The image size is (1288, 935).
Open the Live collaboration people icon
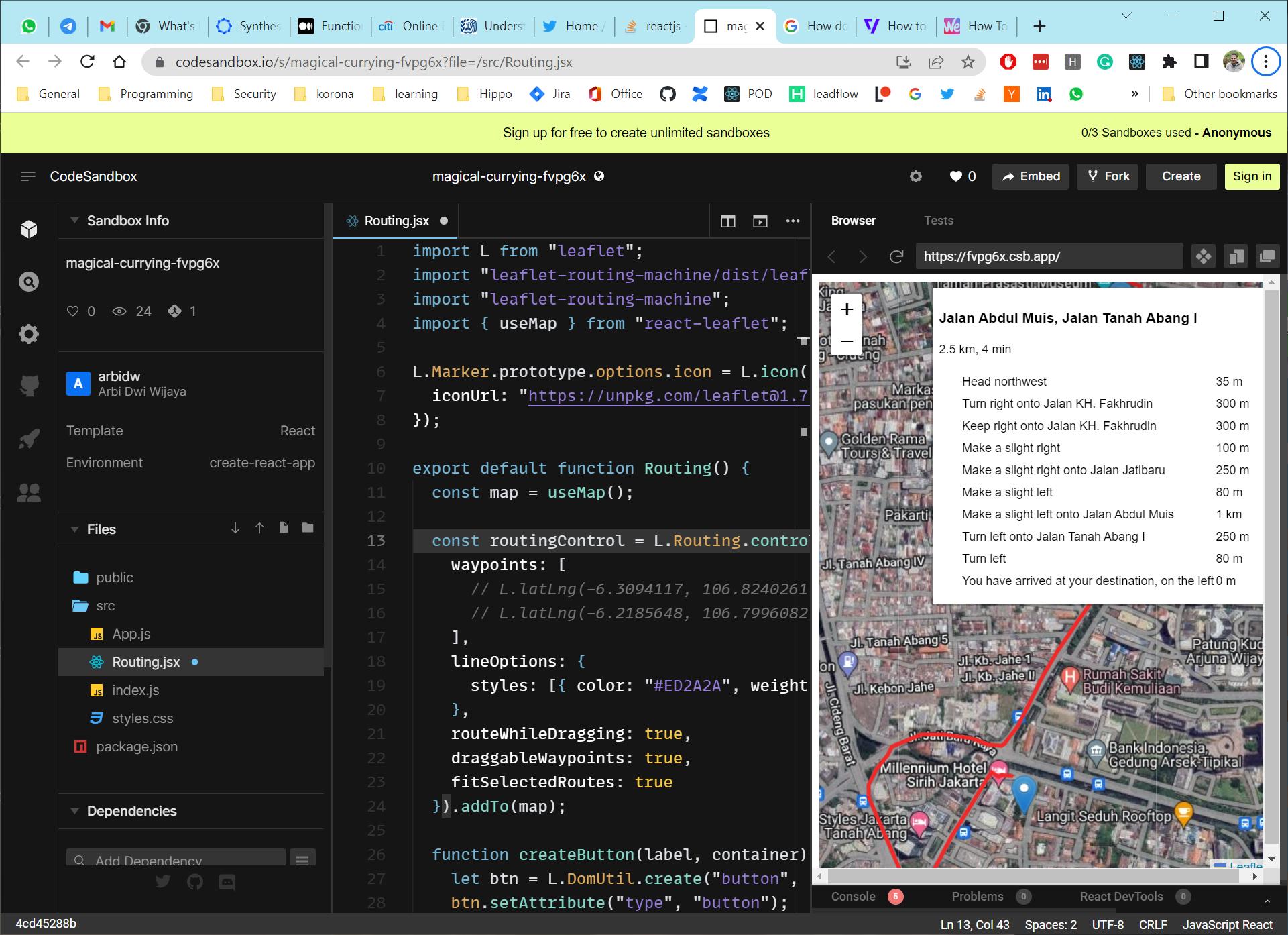pos(29,493)
